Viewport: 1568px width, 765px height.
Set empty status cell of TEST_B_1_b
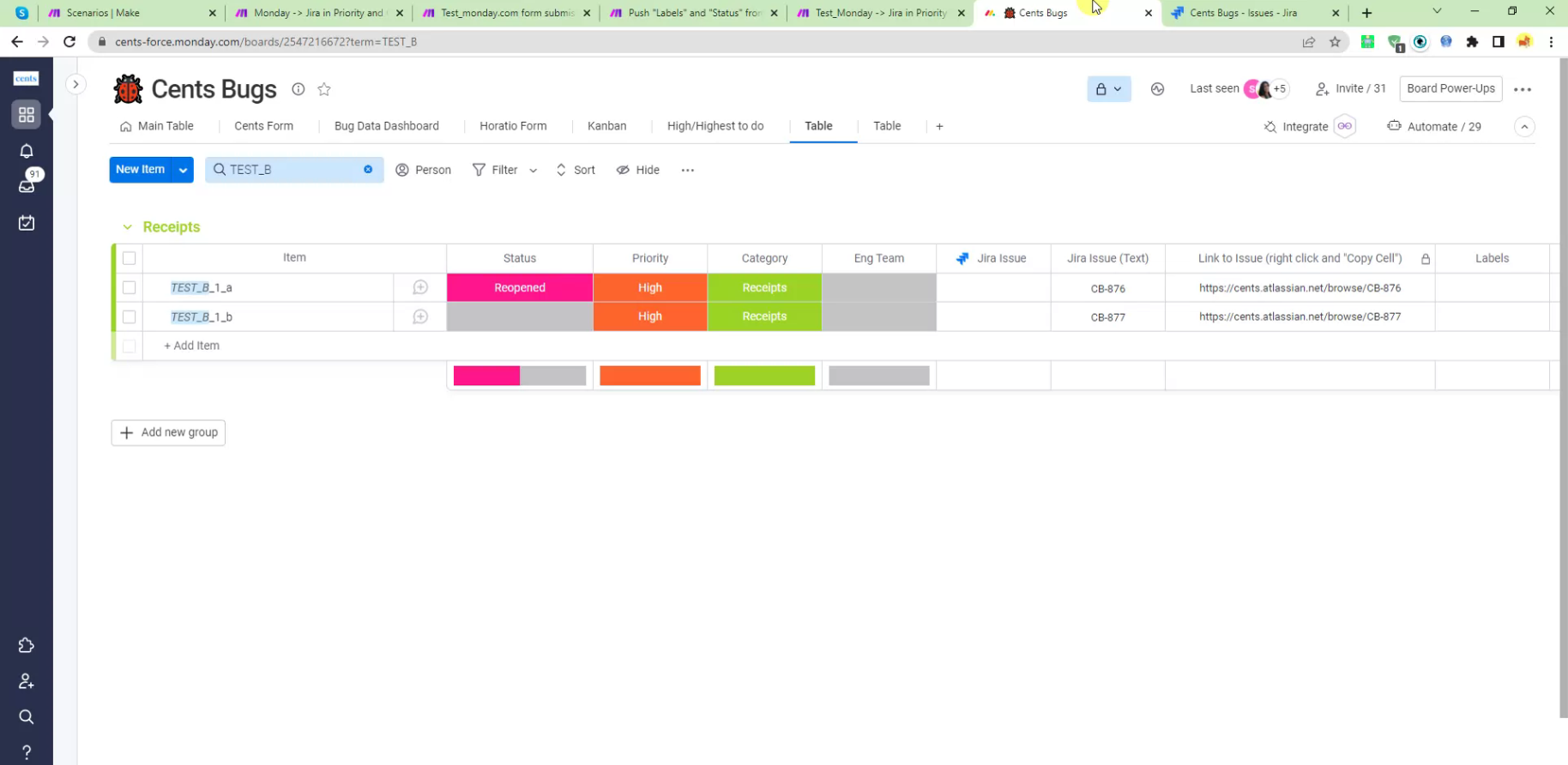[520, 316]
